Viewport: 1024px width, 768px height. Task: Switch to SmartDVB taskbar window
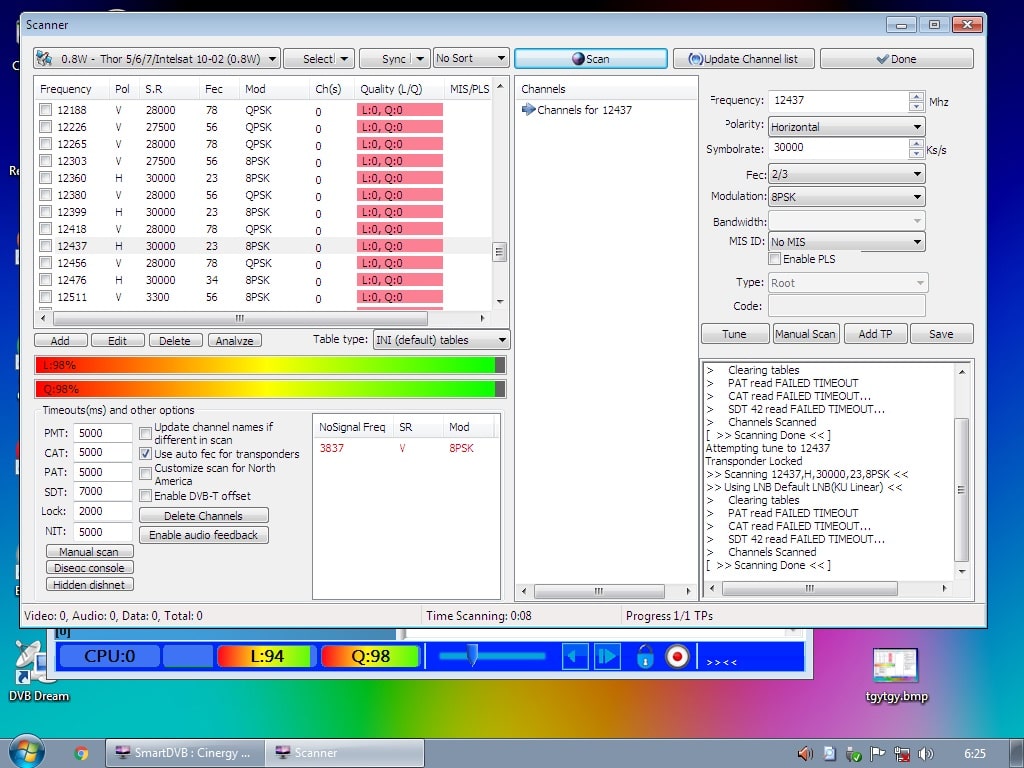point(185,753)
